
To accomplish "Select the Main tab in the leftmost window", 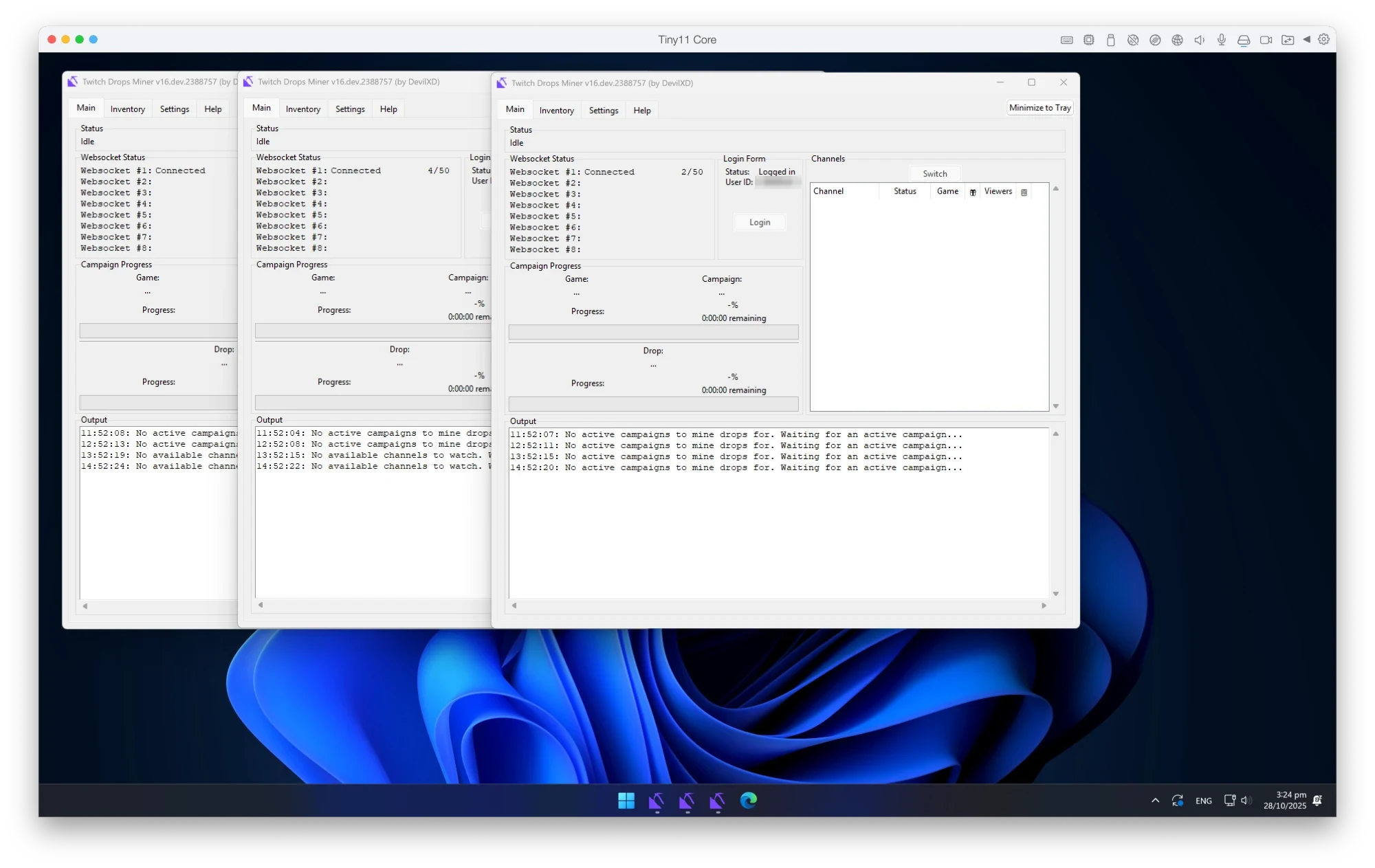I will tap(86, 108).
